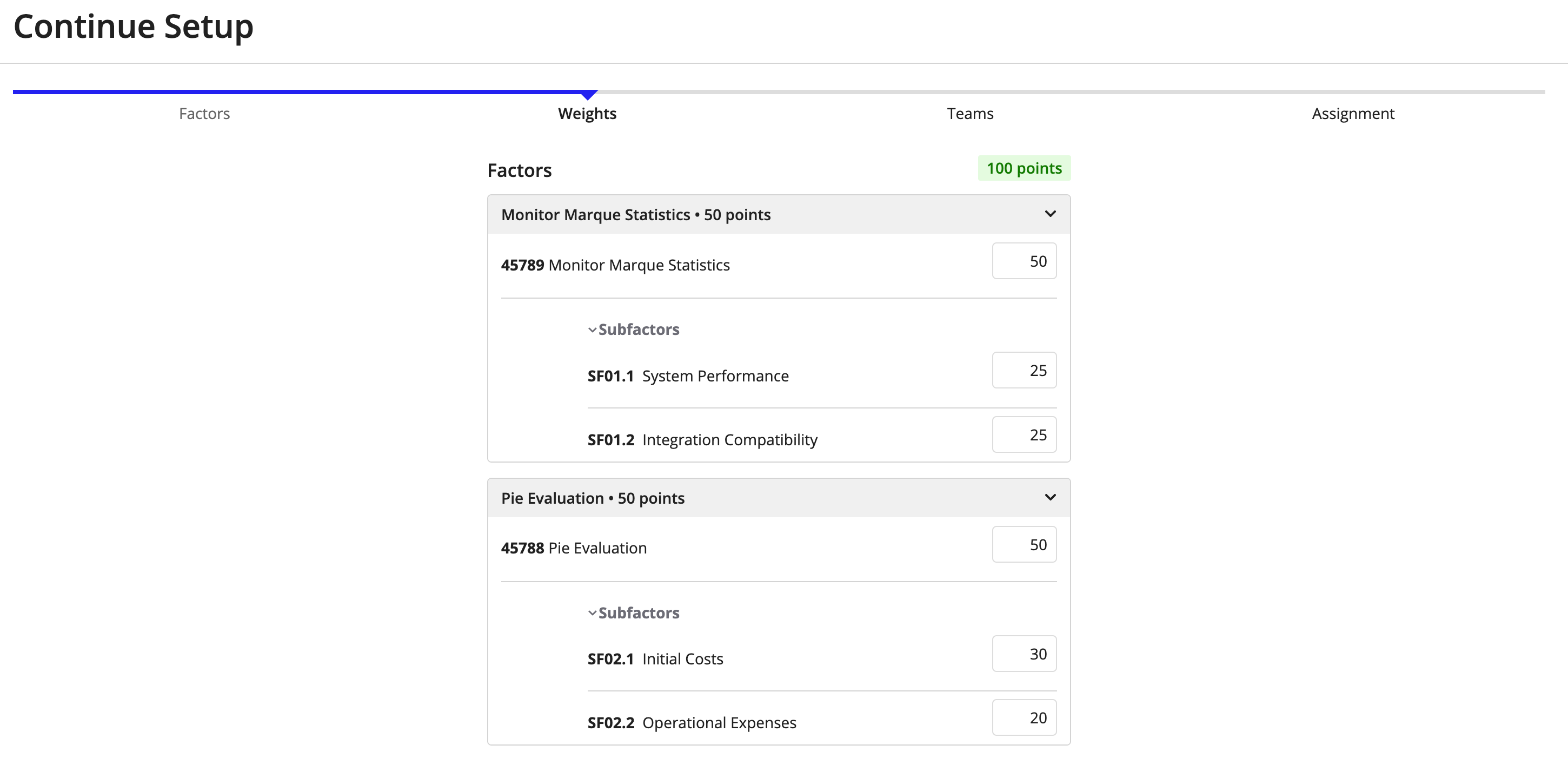Edit the SF02.1 Initial Costs weight field
This screenshot has height=758, width=1568.
tap(1024, 654)
